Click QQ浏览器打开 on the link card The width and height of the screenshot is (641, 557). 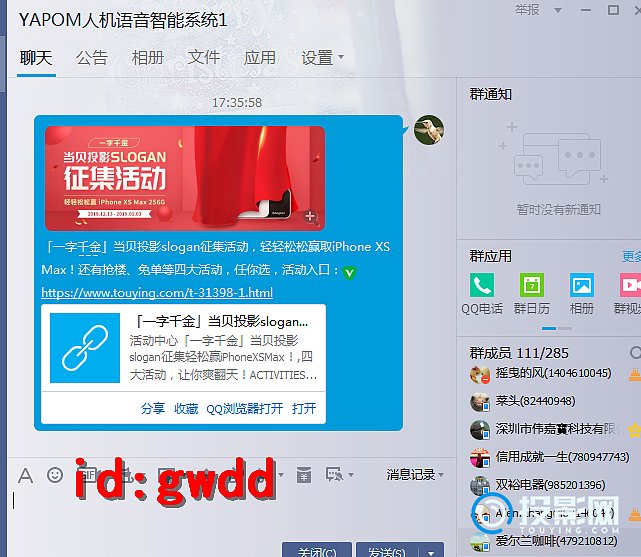(x=244, y=408)
